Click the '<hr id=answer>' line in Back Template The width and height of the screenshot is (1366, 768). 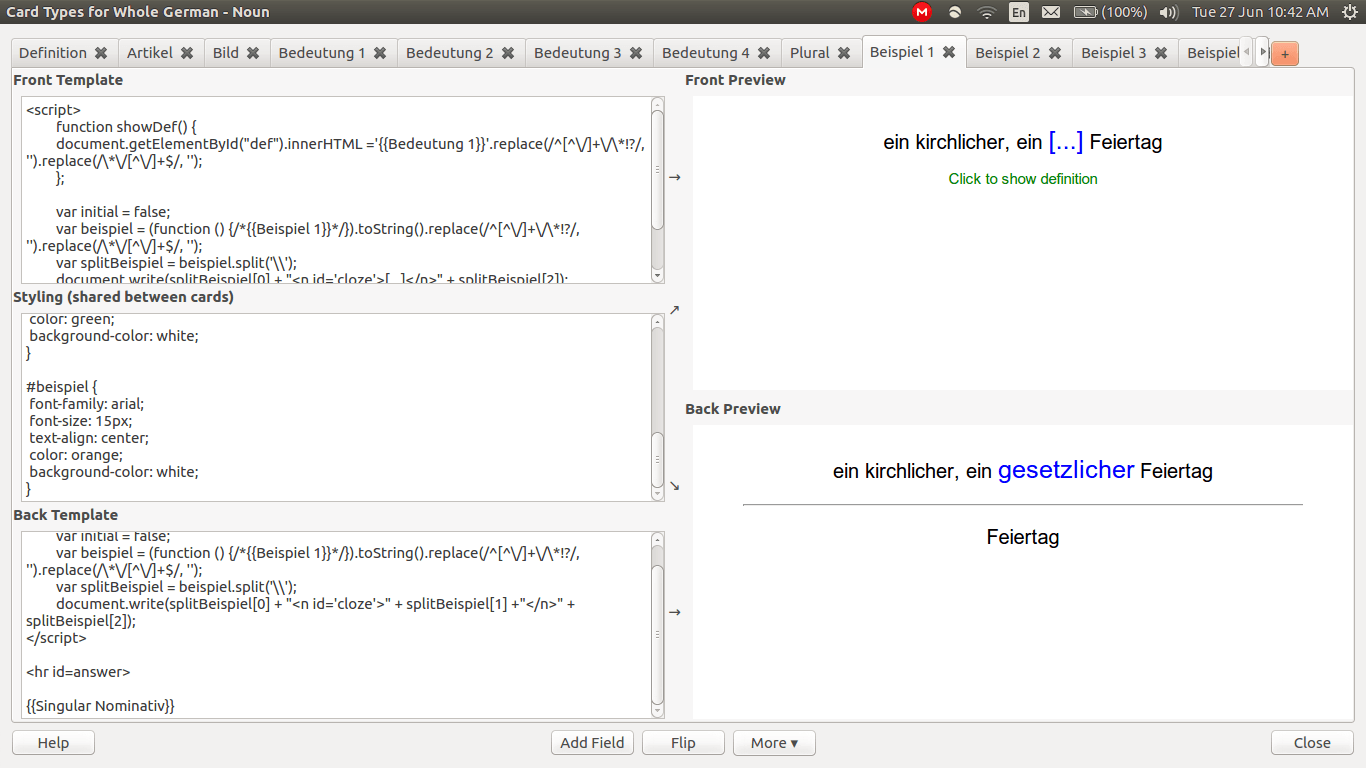point(78,672)
